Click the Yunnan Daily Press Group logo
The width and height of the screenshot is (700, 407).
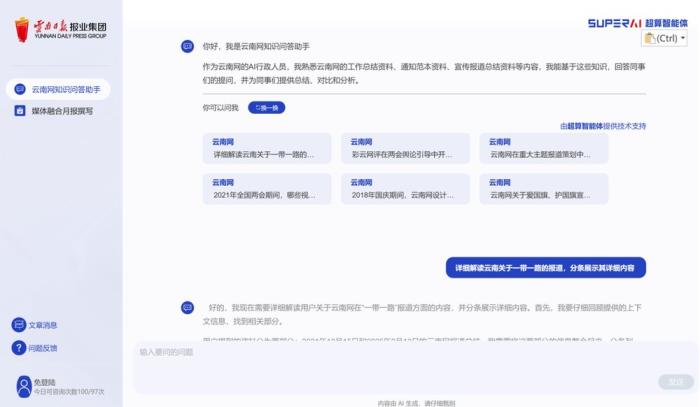(x=61, y=29)
